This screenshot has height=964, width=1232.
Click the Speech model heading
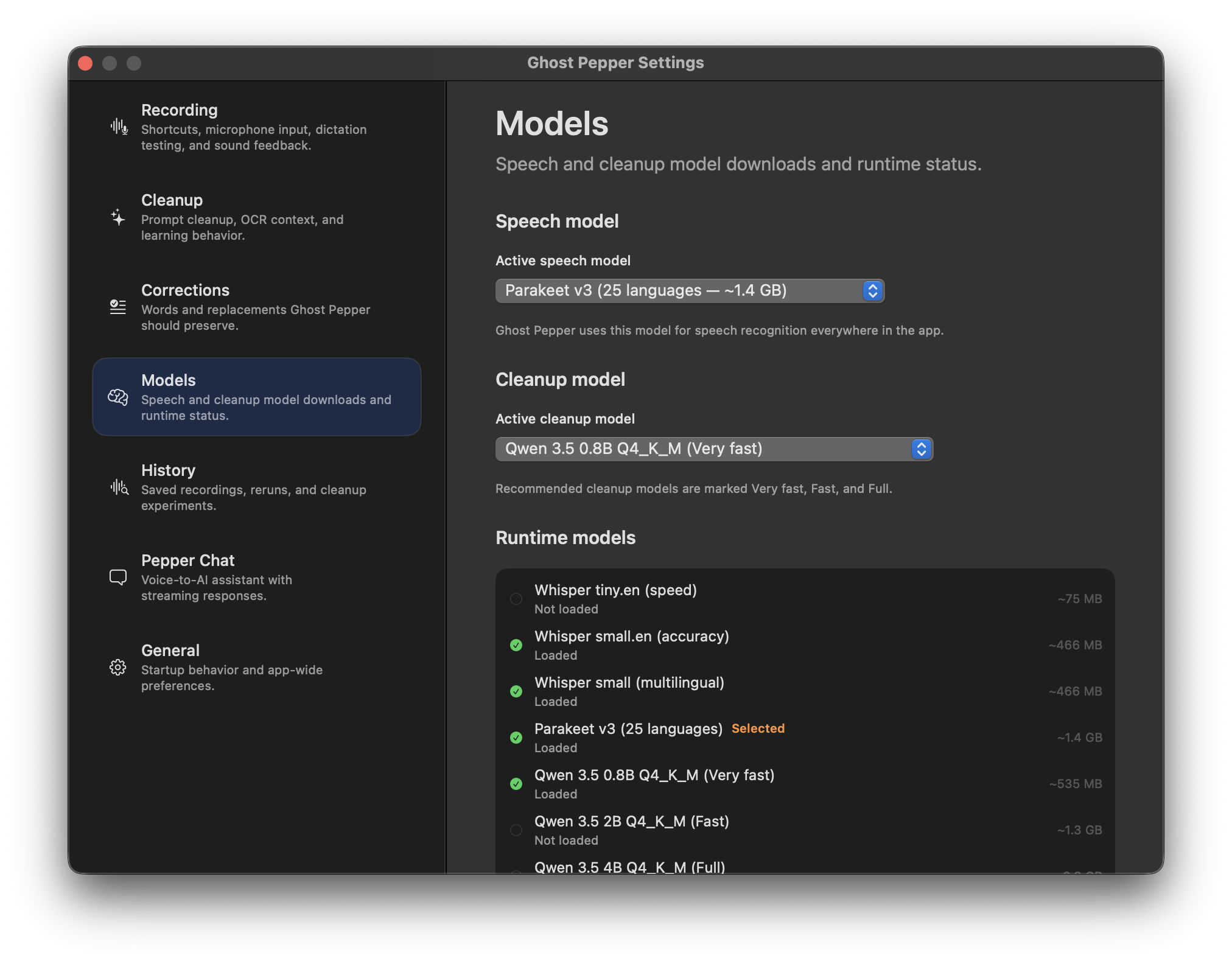click(557, 221)
